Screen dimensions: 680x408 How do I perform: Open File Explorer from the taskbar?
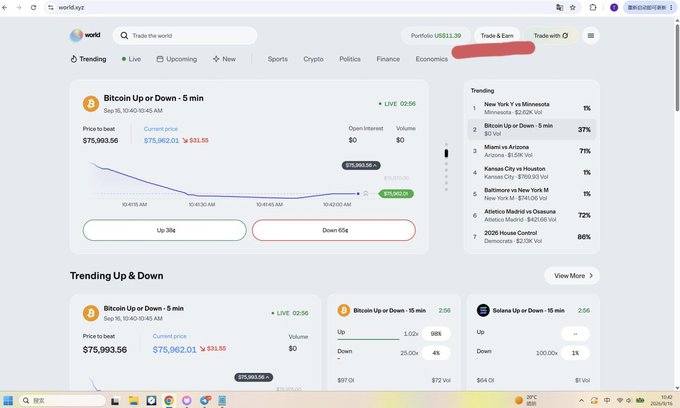tap(134, 401)
